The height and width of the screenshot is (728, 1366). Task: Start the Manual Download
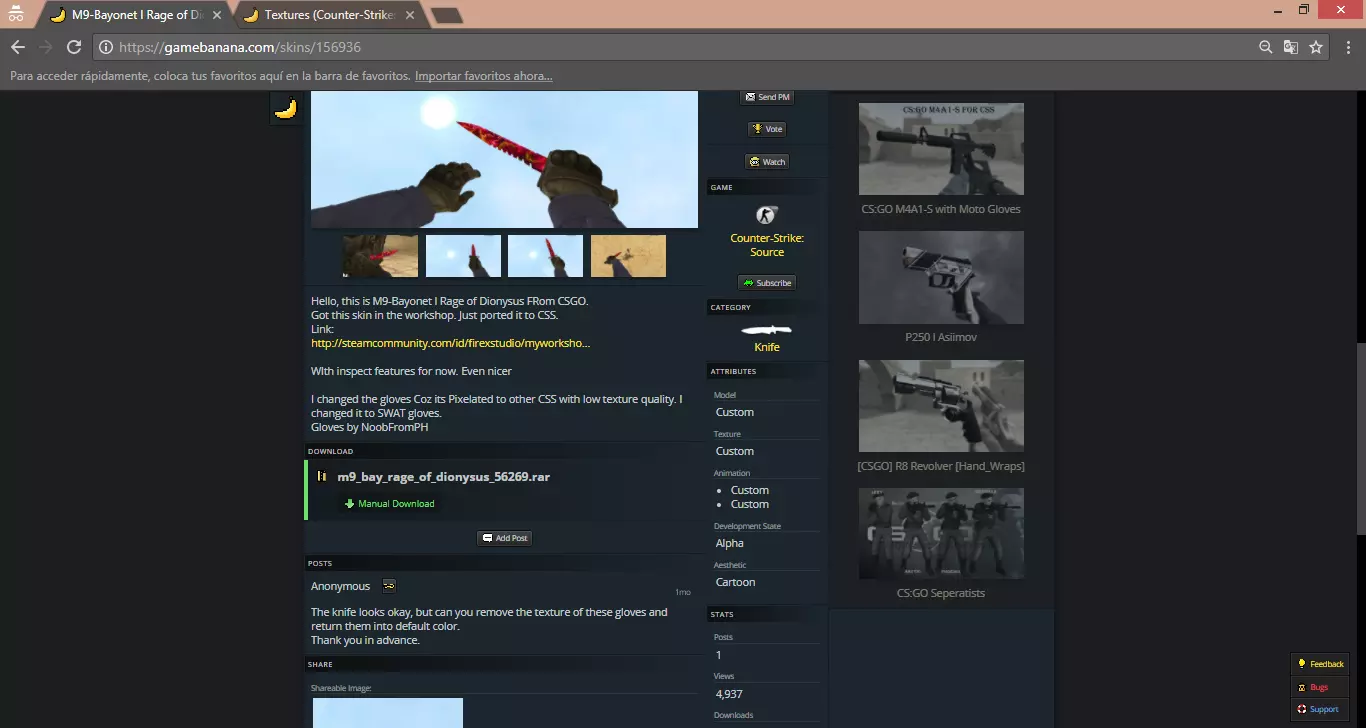pos(390,503)
